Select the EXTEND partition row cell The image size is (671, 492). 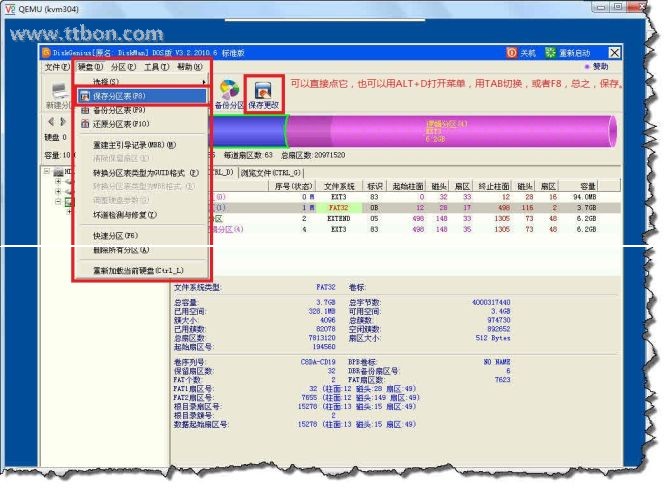click(x=338, y=218)
